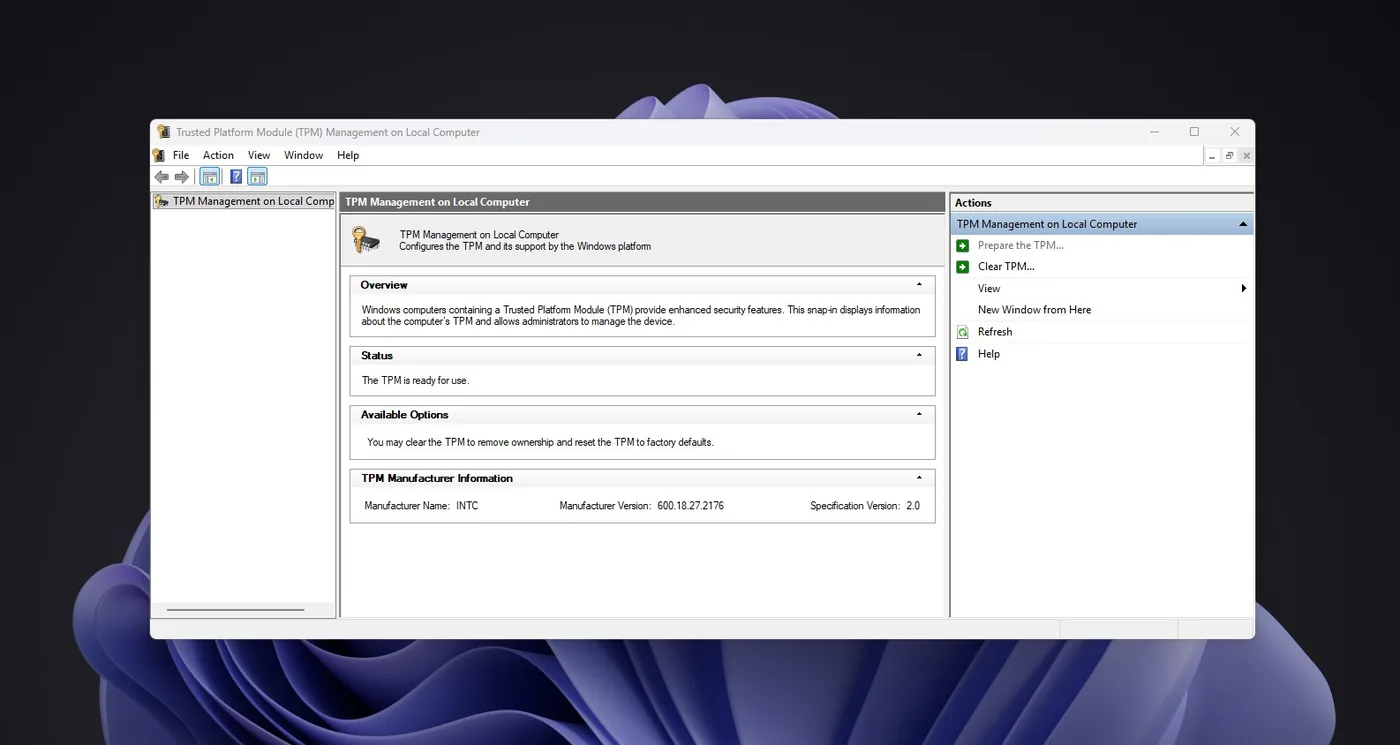Maximize the TPM Management main window
Image resolution: width=1400 pixels, height=745 pixels.
pyautogui.click(x=1194, y=132)
